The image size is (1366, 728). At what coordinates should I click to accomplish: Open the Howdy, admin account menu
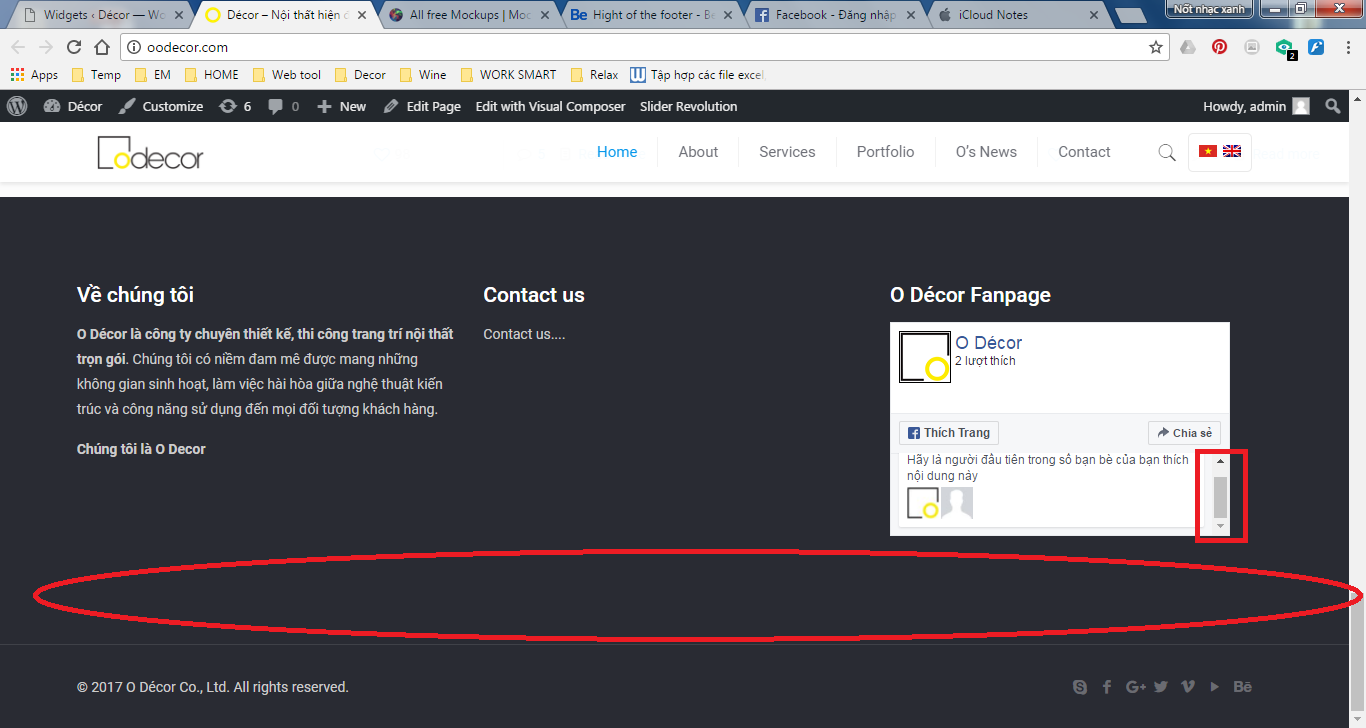point(1255,106)
